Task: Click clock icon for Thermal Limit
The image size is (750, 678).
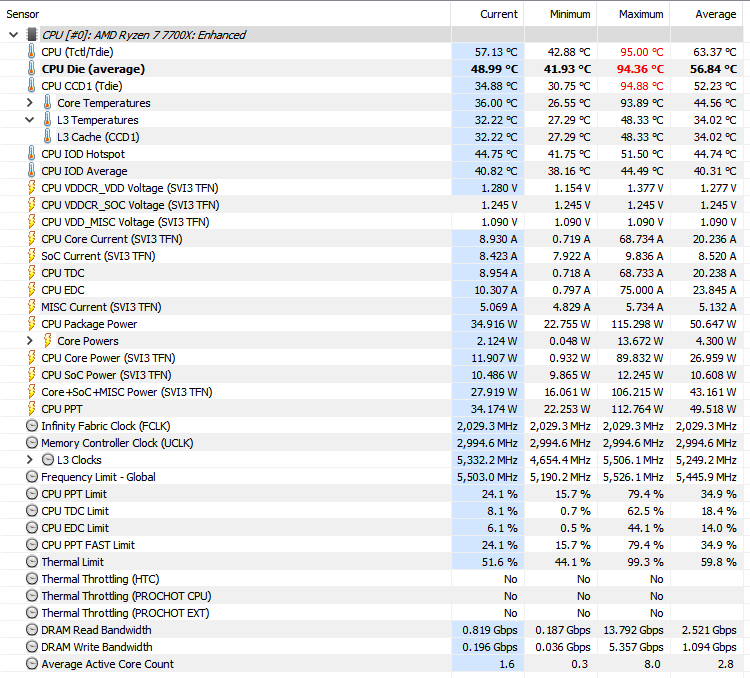Action: 32,562
